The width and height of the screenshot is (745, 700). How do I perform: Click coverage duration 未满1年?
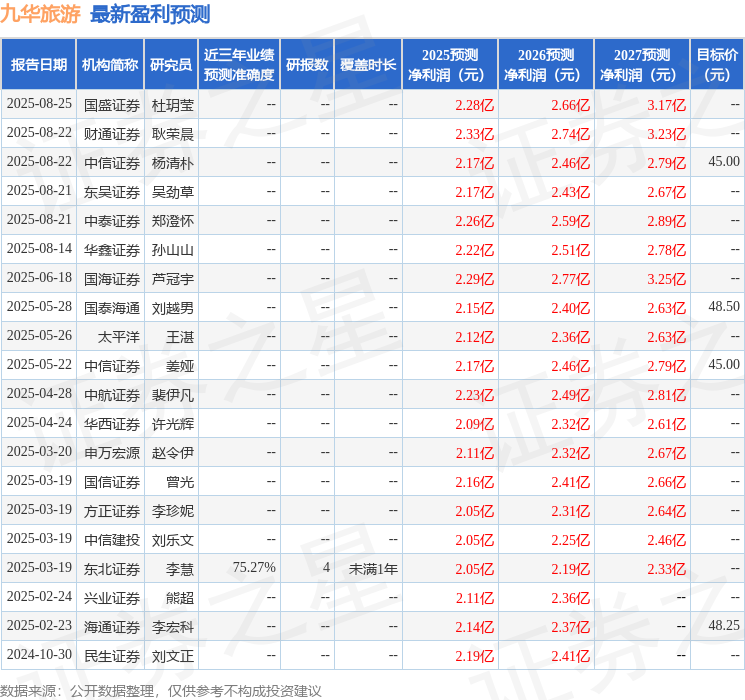coord(373,569)
